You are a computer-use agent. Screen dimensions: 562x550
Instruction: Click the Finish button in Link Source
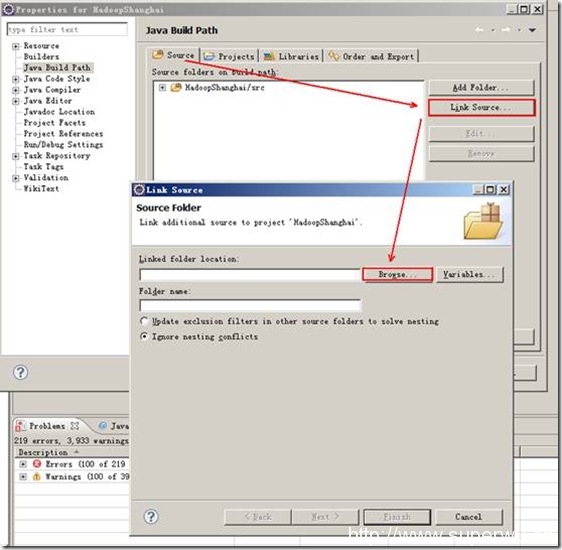point(397,517)
